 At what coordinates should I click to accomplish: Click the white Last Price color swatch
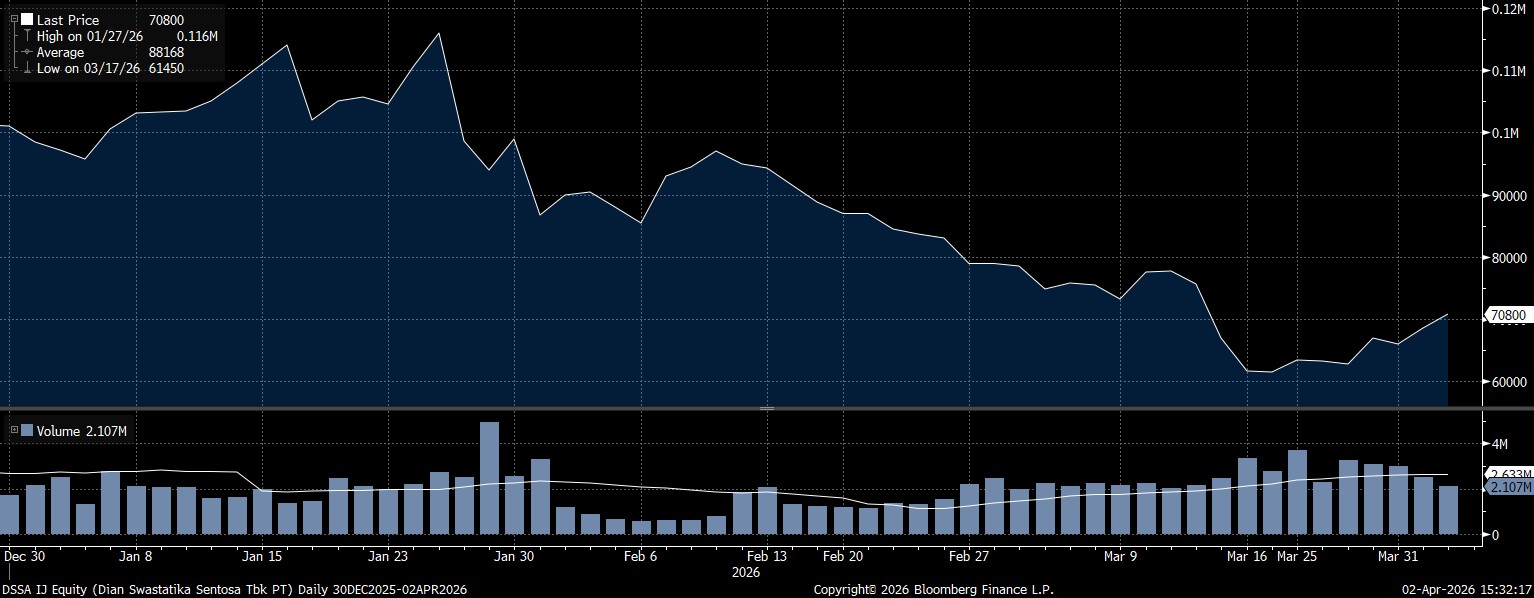point(27,19)
